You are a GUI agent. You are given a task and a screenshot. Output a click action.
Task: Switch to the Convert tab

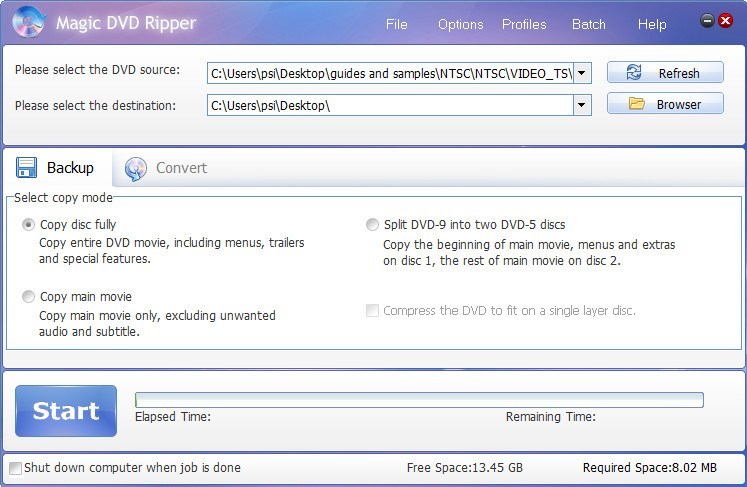pyautogui.click(x=166, y=168)
